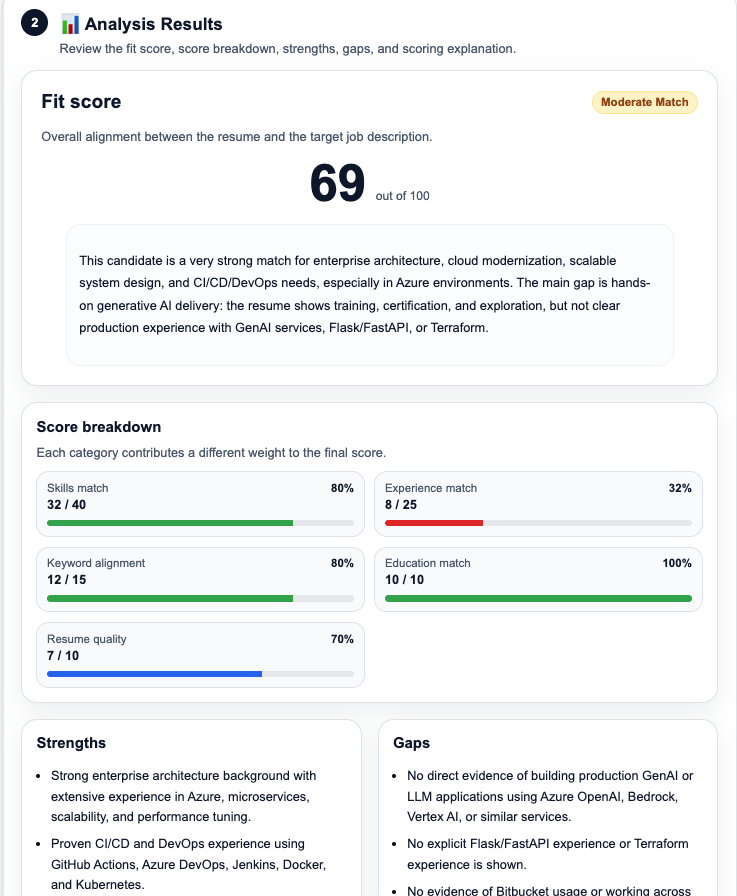Select the candidate summary paragraph box
Screen dimensions: 737x896
tap(369, 294)
